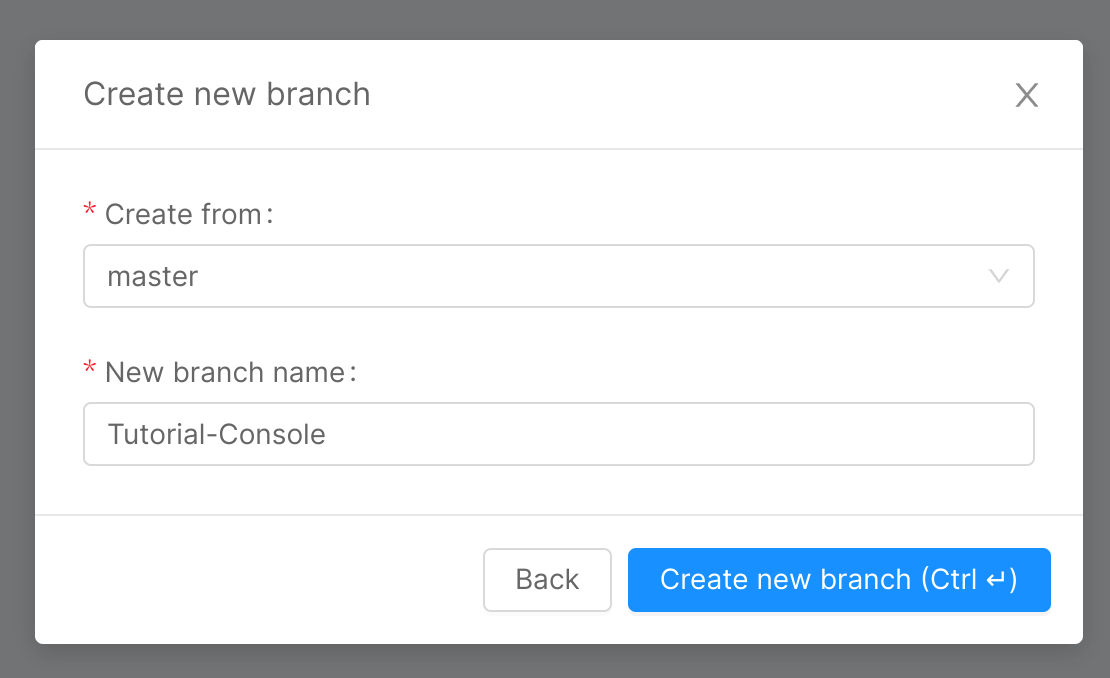Click the Create new branch button
The height and width of the screenshot is (678, 1110).
tap(839, 580)
